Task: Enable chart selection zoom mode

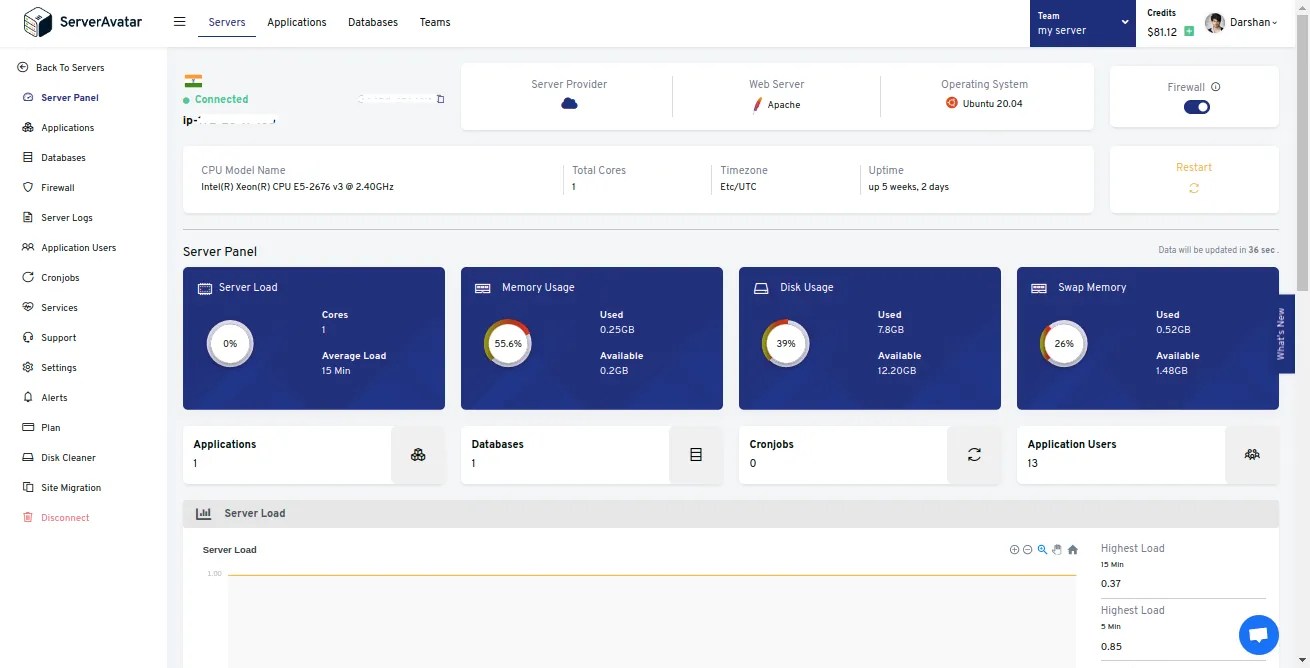Action: [x=1042, y=549]
